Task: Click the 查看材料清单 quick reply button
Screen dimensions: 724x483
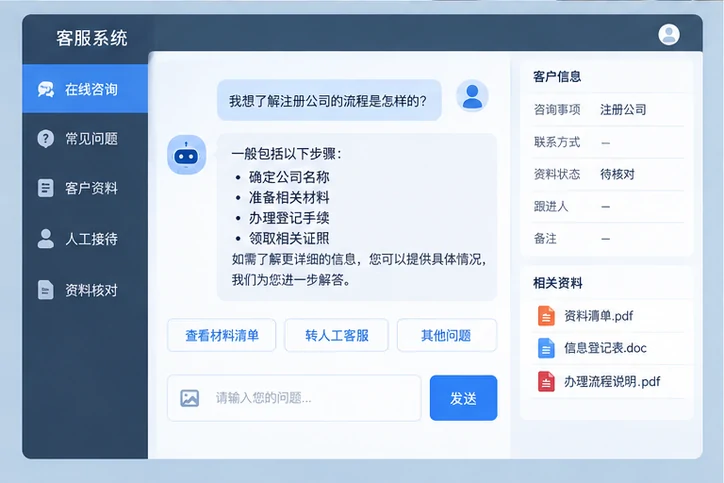Action: pyautogui.click(x=222, y=335)
